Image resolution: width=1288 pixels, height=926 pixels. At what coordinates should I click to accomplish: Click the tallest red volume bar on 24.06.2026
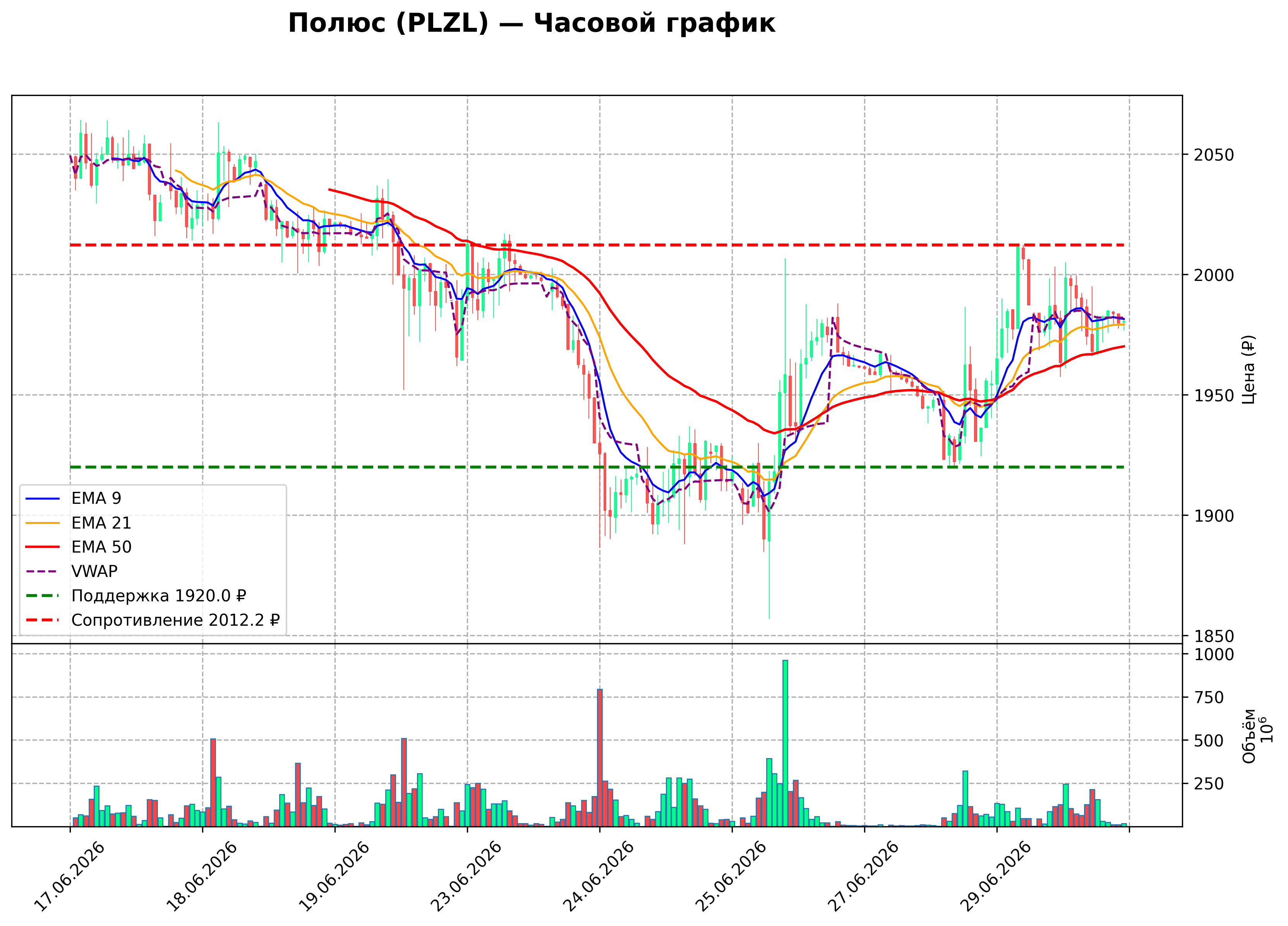coord(600,758)
